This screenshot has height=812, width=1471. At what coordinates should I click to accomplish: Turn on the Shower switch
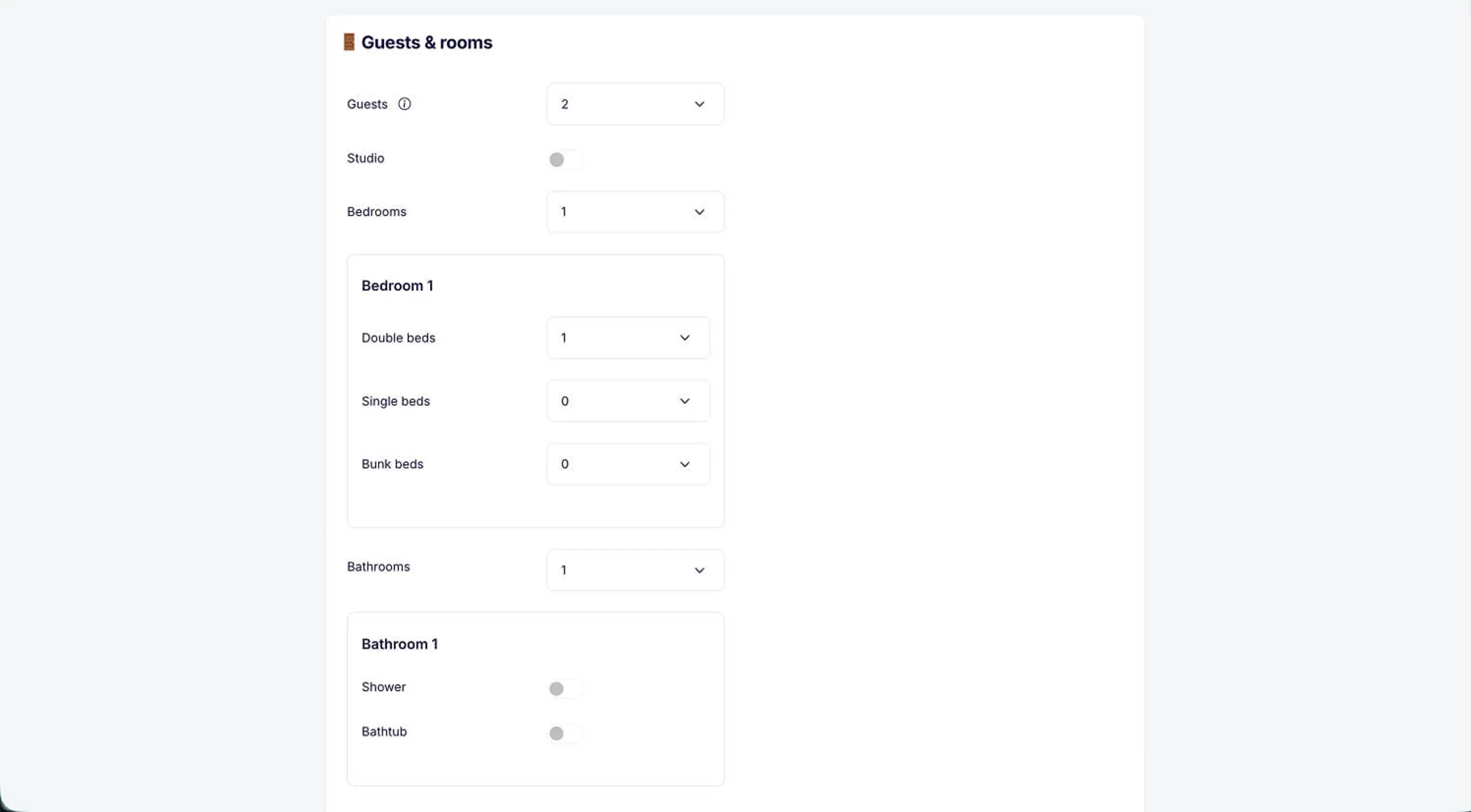565,689
